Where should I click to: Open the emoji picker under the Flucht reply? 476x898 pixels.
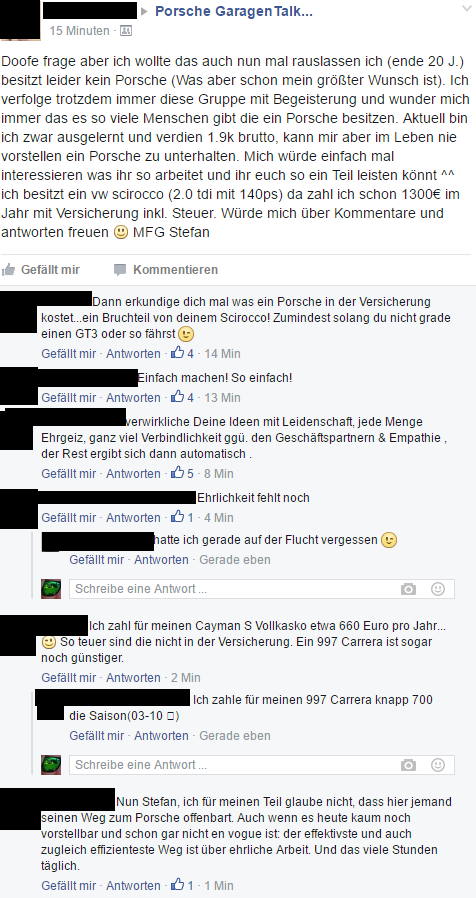tap(438, 589)
